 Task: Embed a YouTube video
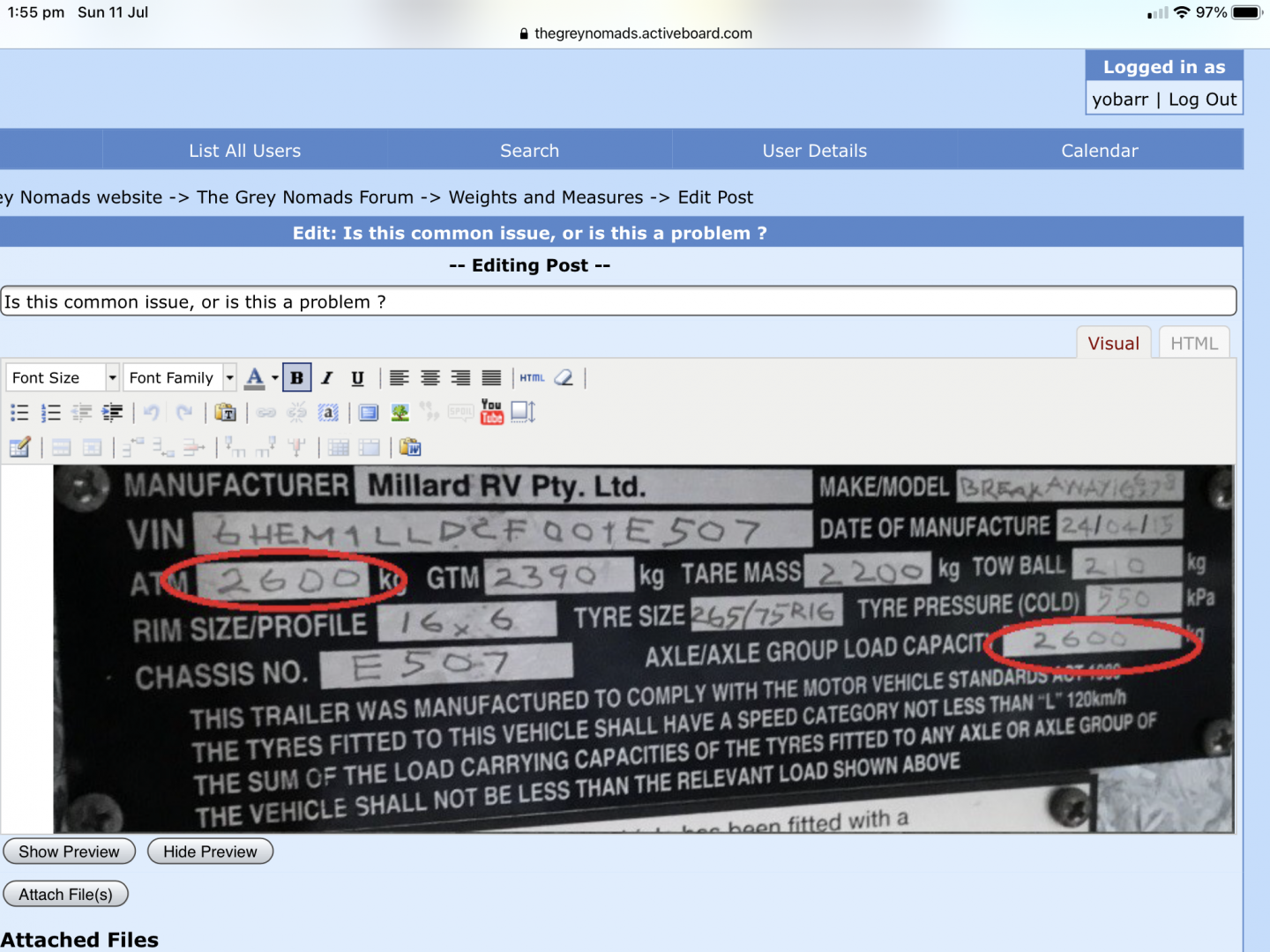click(x=491, y=412)
